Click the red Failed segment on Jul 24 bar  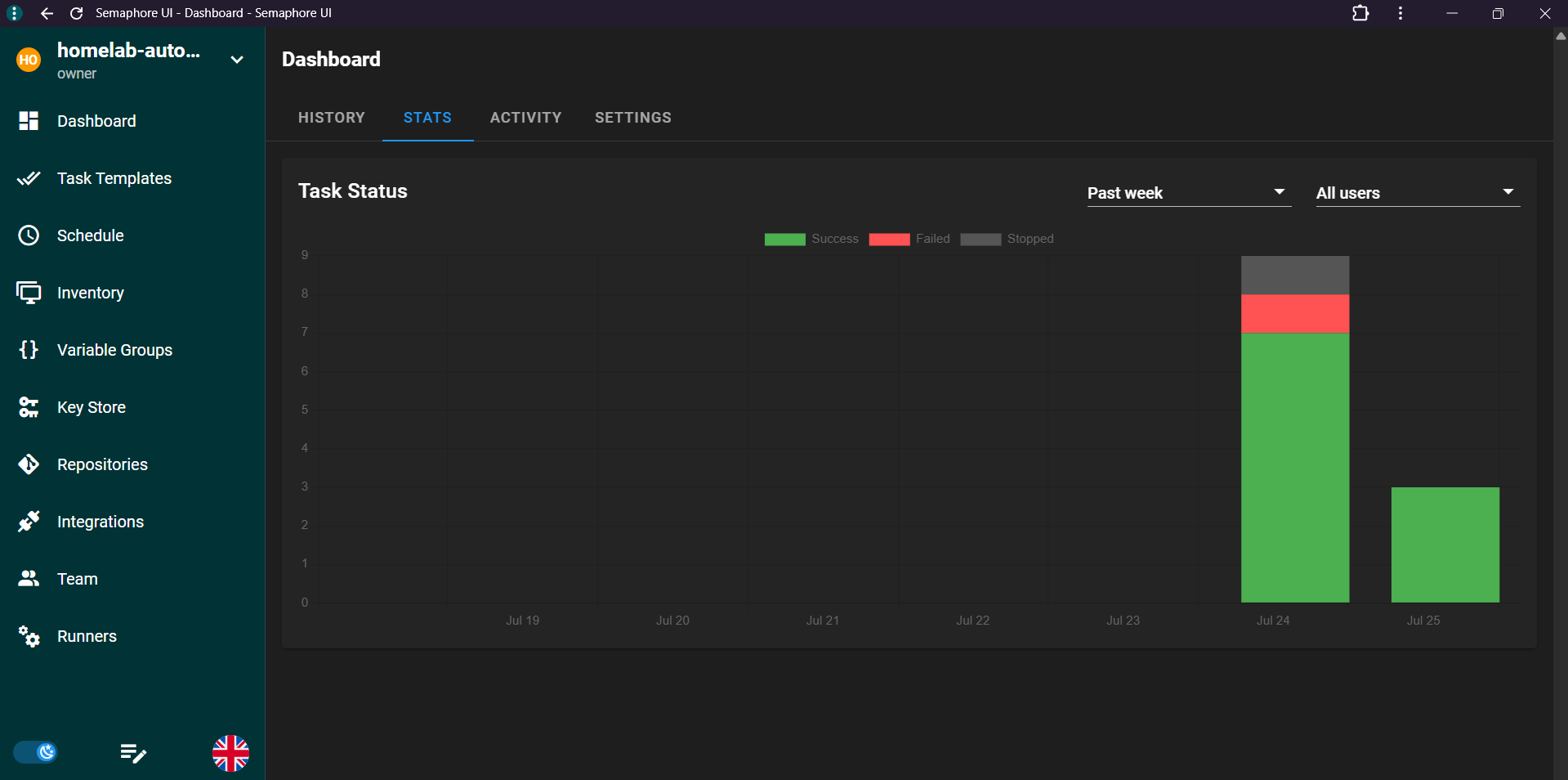coord(1295,314)
